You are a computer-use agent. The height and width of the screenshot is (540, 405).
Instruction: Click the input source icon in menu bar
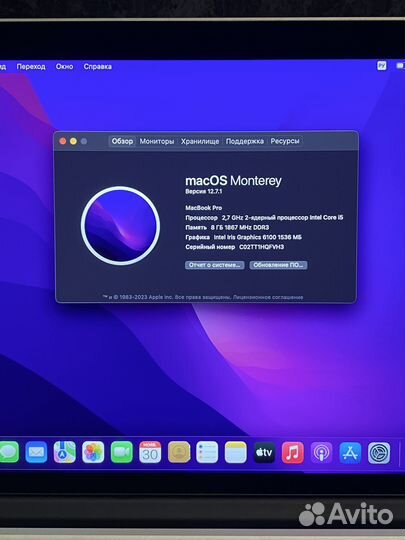(382, 65)
